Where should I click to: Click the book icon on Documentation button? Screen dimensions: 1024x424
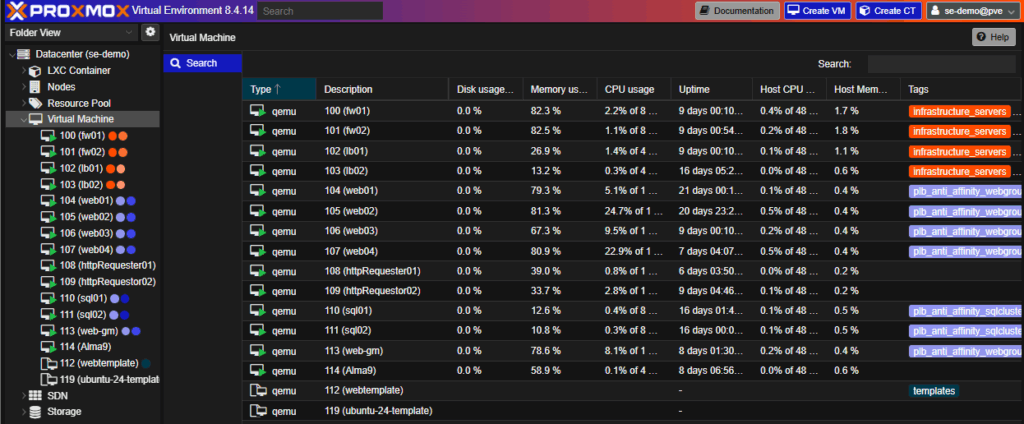[x=705, y=10]
